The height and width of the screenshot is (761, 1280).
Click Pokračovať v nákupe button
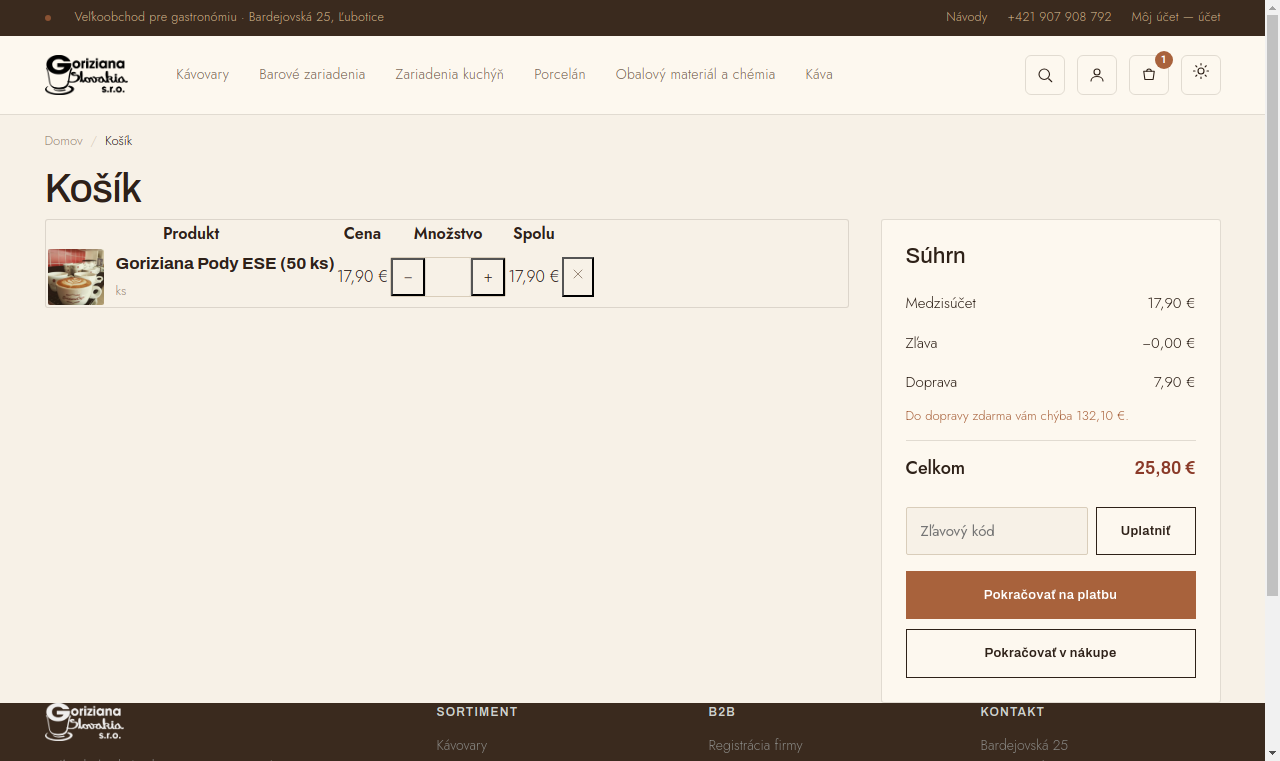click(x=1051, y=653)
